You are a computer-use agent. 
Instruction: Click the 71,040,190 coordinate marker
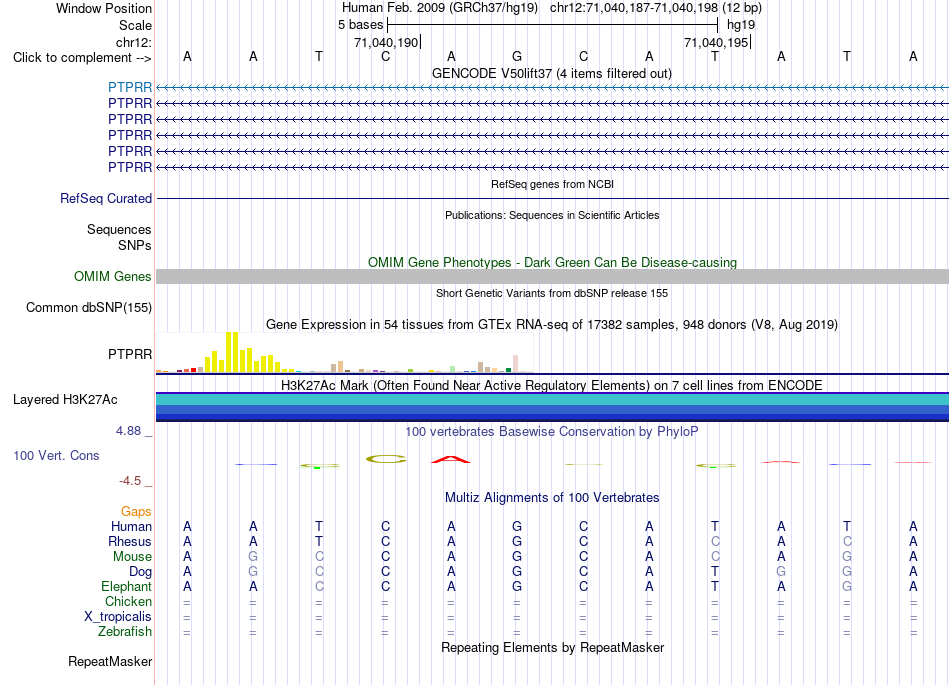[386, 42]
